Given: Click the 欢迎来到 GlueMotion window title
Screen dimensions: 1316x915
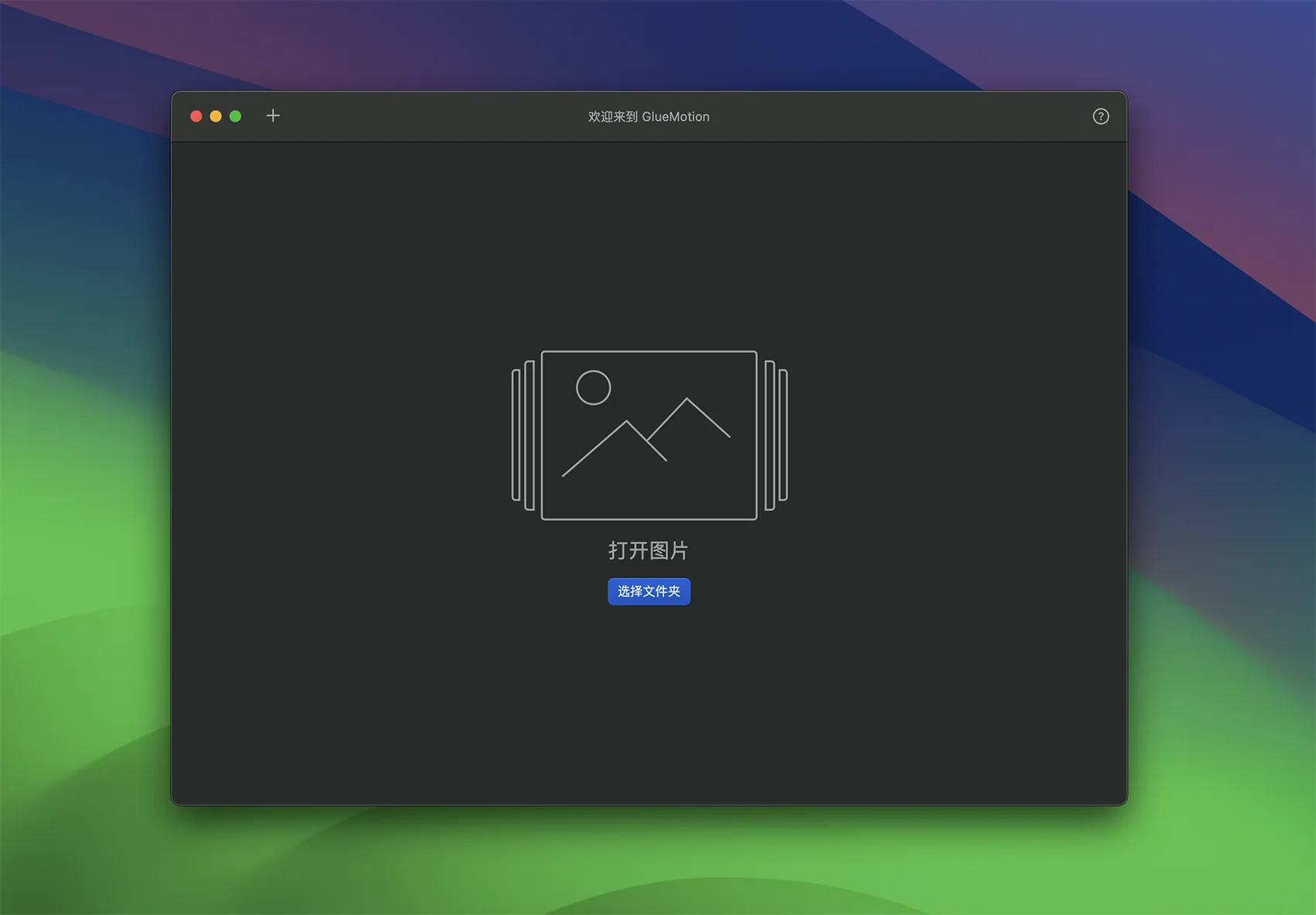Looking at the screenshot, I should pyautogui.click(x=649, y=116).
